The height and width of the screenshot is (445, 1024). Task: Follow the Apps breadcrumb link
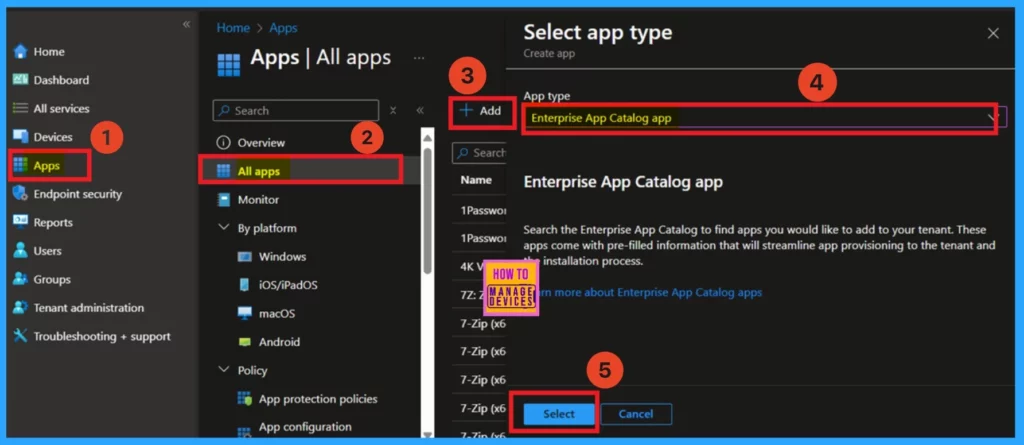point(283,28)
